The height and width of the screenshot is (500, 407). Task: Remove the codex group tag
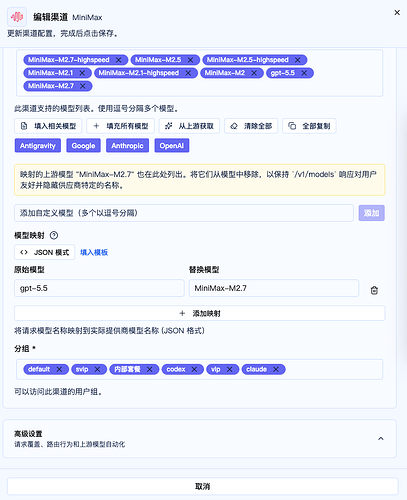(194, 369)
